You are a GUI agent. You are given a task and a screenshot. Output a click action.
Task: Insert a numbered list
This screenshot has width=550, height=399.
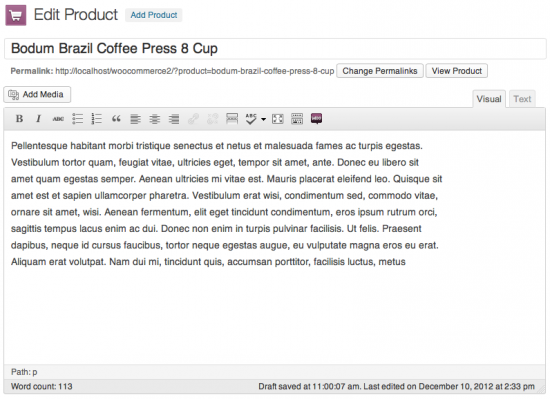click(x=96, y=119)
